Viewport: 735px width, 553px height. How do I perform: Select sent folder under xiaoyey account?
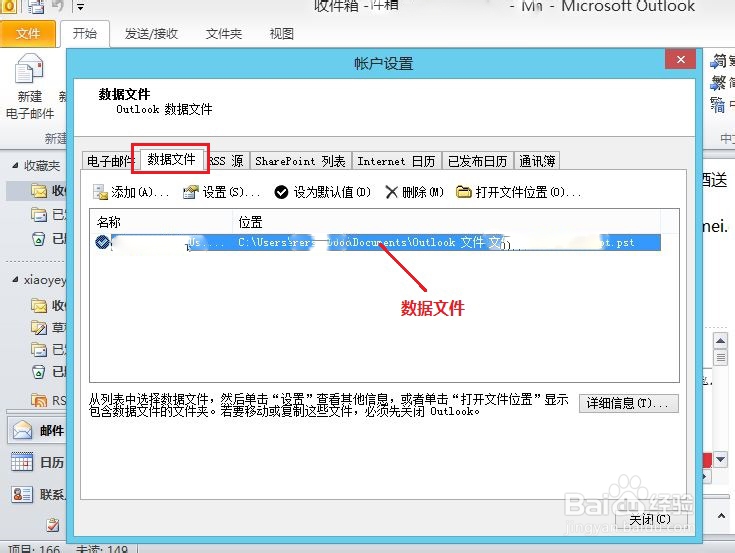pyautogui.click(x=47, y=350)
